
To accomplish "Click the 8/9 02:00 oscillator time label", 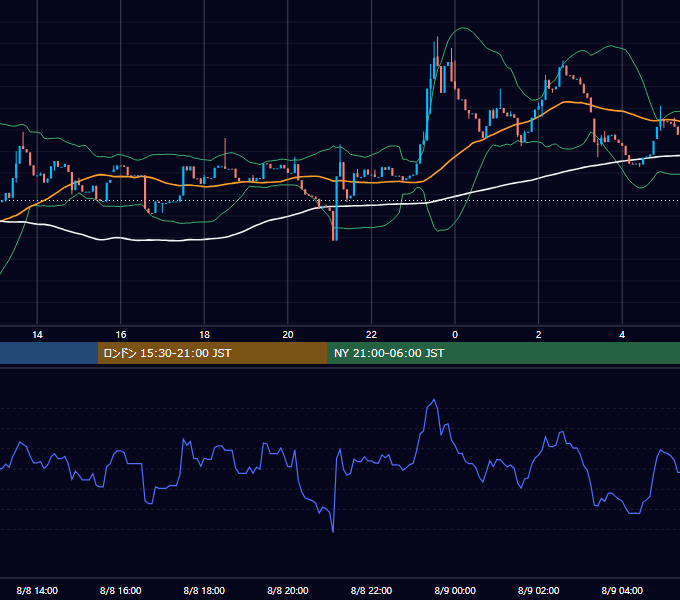I will (x=538, y=590).
